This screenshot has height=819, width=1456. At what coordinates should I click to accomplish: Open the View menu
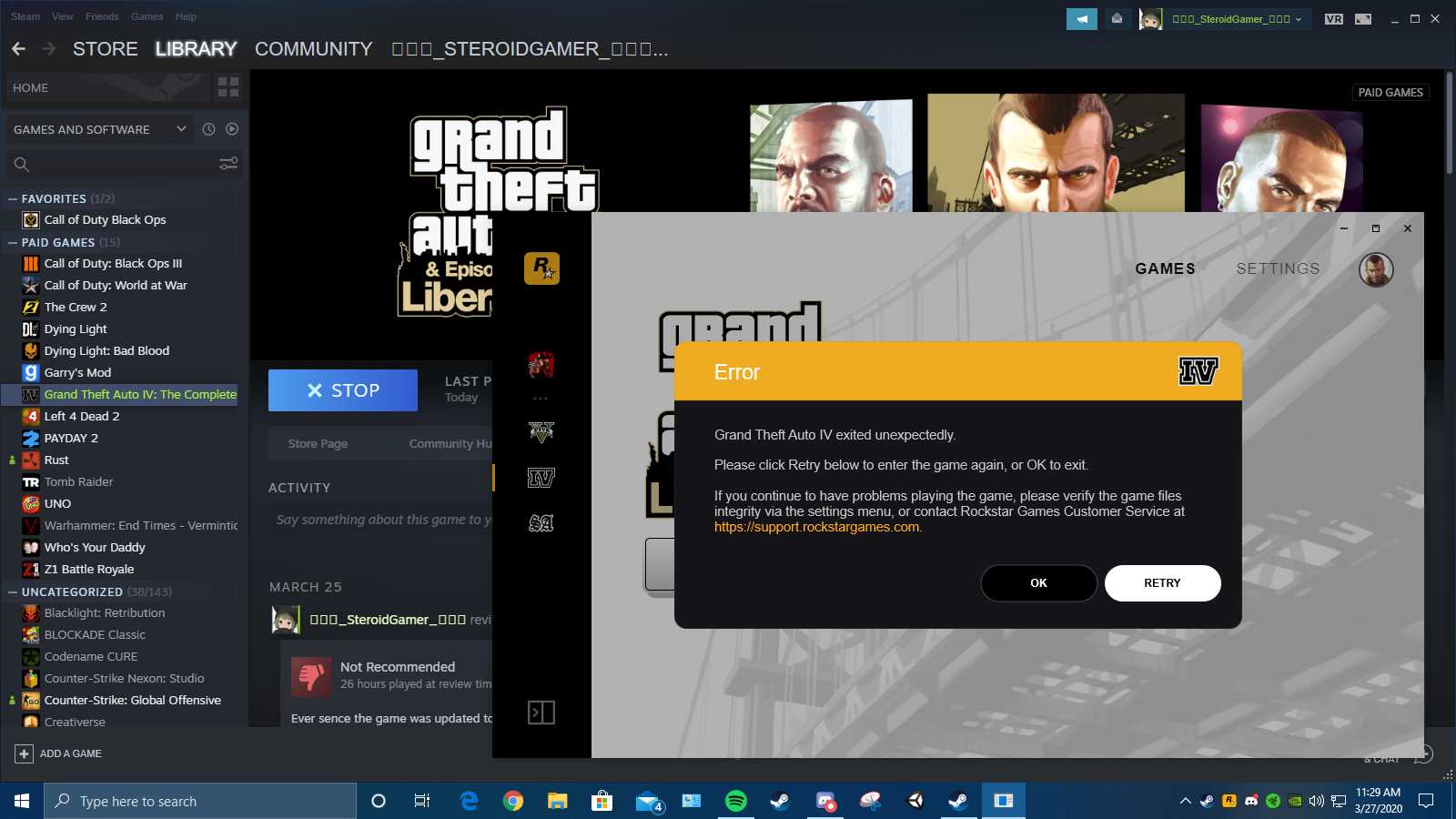click(x=63, y=16)
